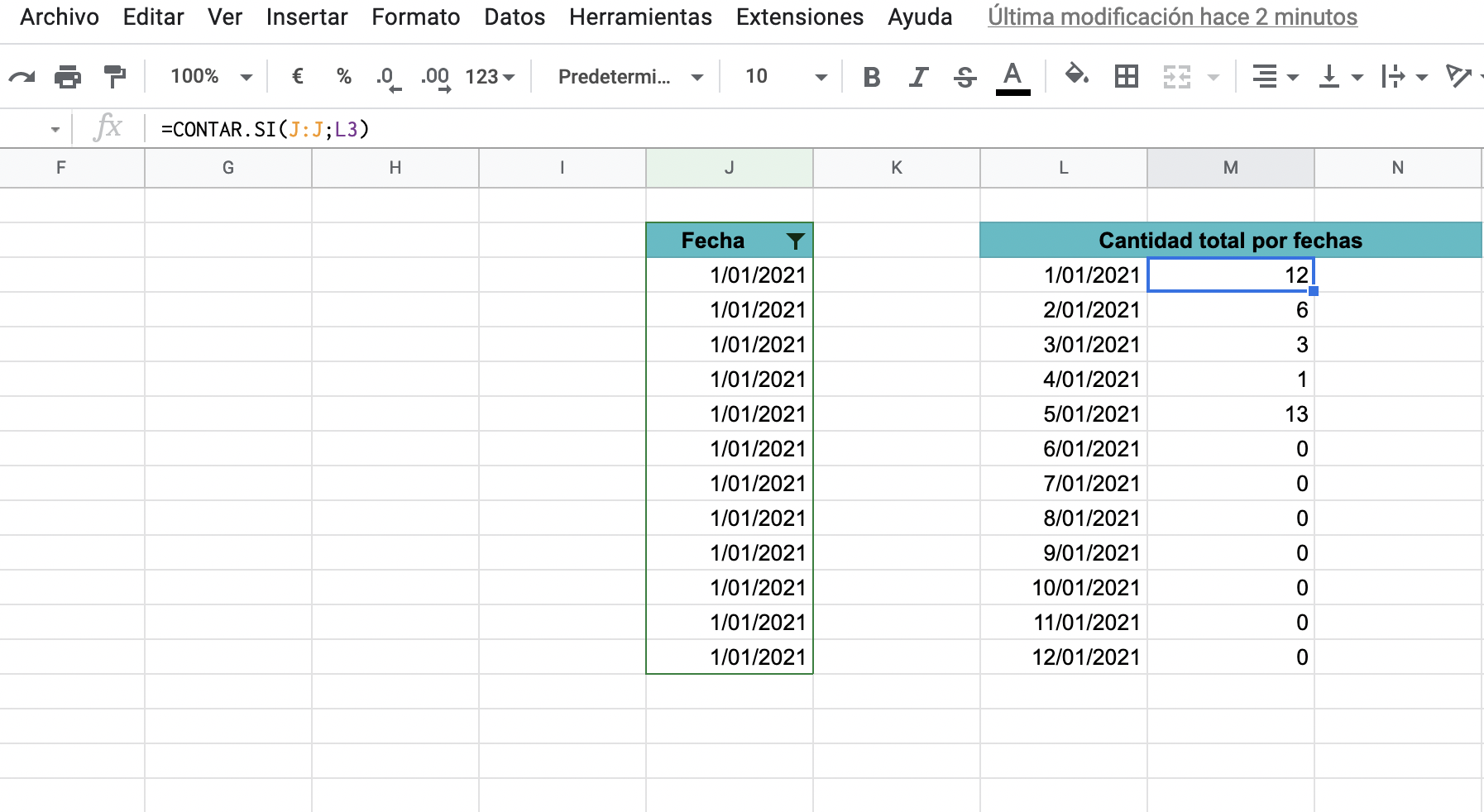Image resolution: width=1484 pixels, height=812 pixels.
Task: Toggle italic formatting
Action: [918, 77]
